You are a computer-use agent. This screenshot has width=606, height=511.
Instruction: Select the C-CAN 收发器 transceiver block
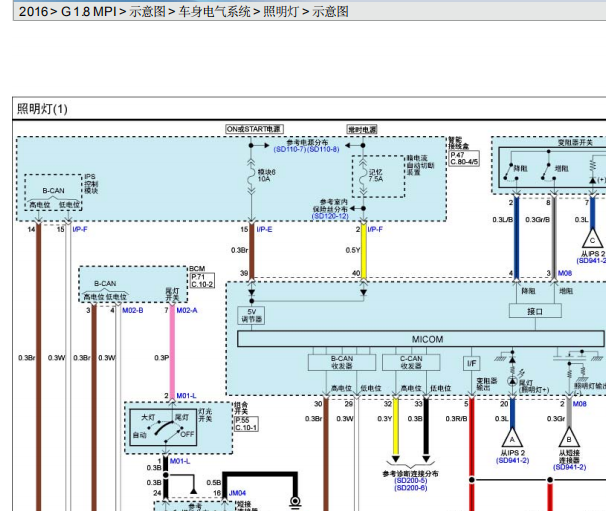(411, 363)
